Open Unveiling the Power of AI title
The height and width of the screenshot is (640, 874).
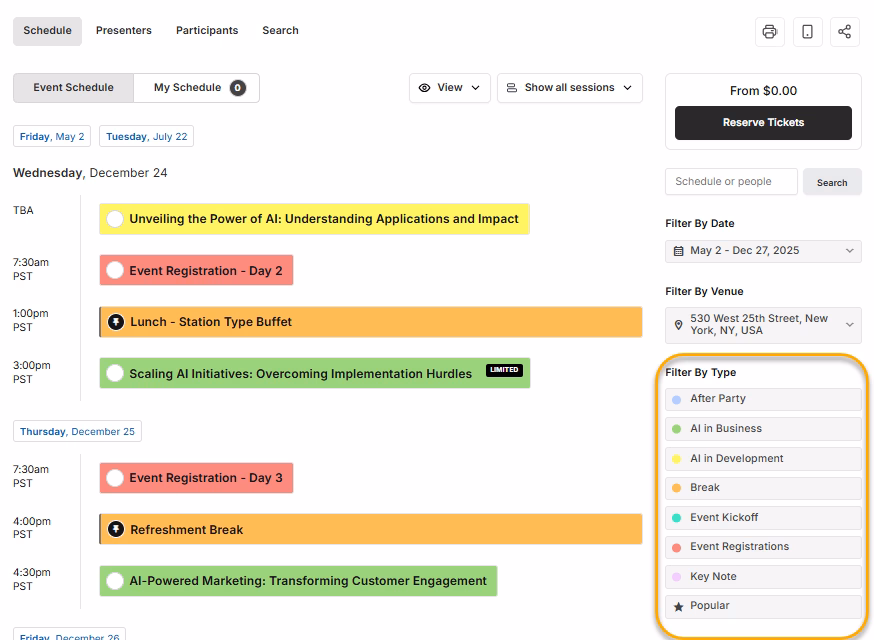coord(324,219)
